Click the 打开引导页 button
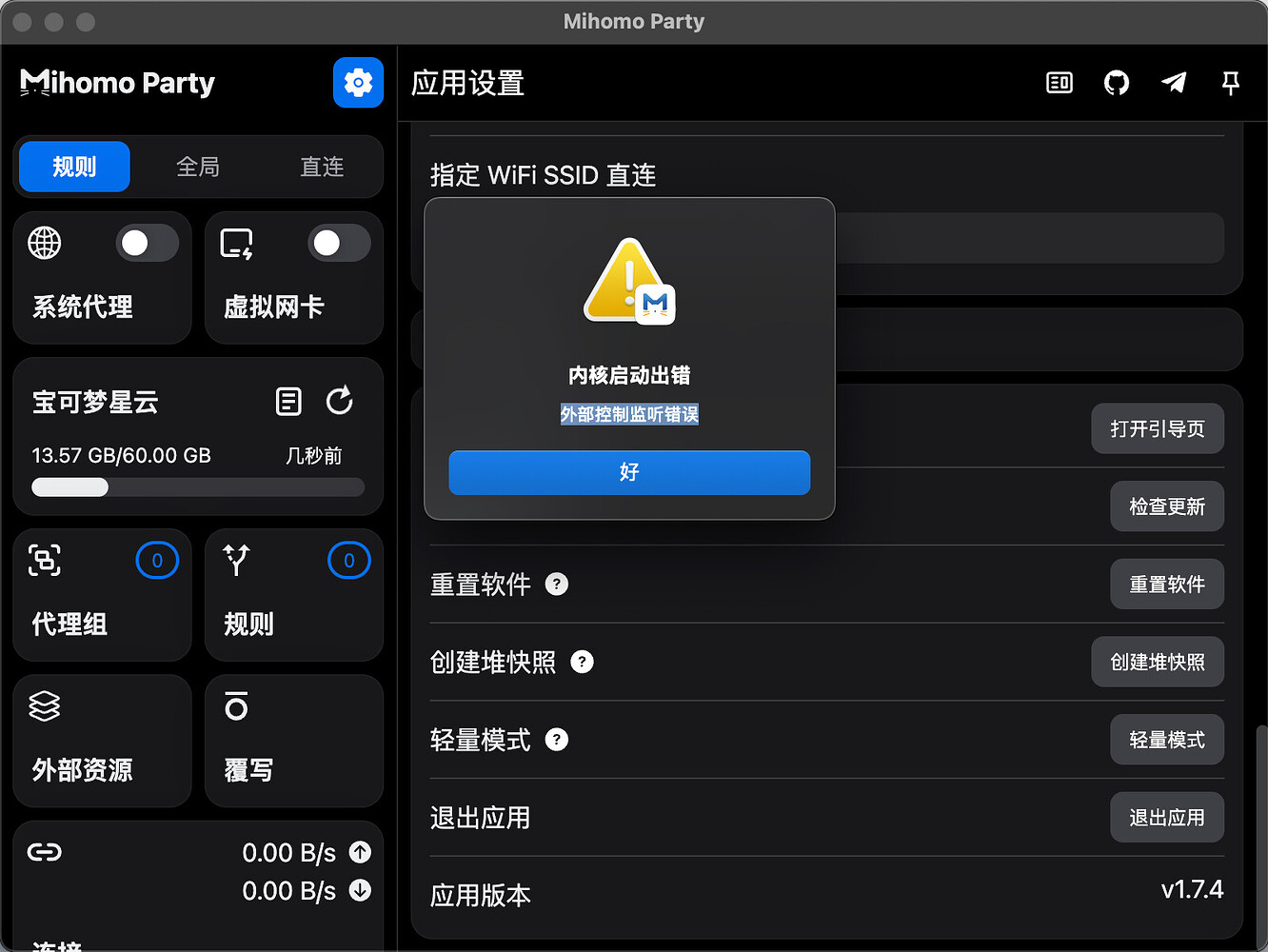This screenshot has width=1268, height=952. tap(1158, 428)
